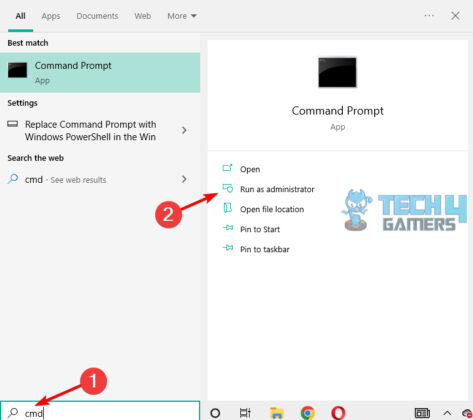Choose Run as administrator

click(x=277, y=189)
